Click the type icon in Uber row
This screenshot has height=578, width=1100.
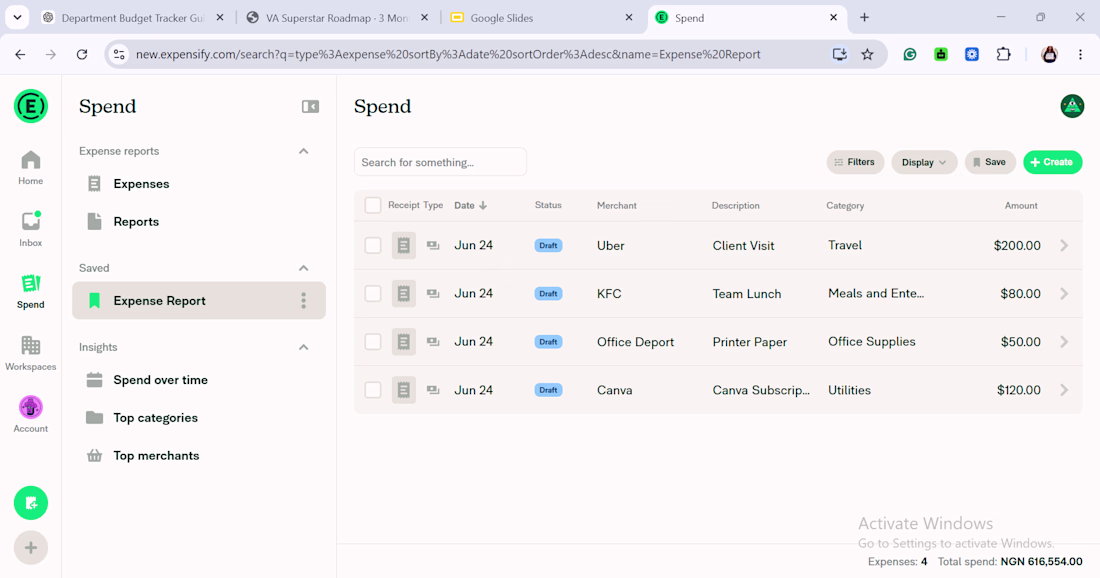(x=433, y=246)
